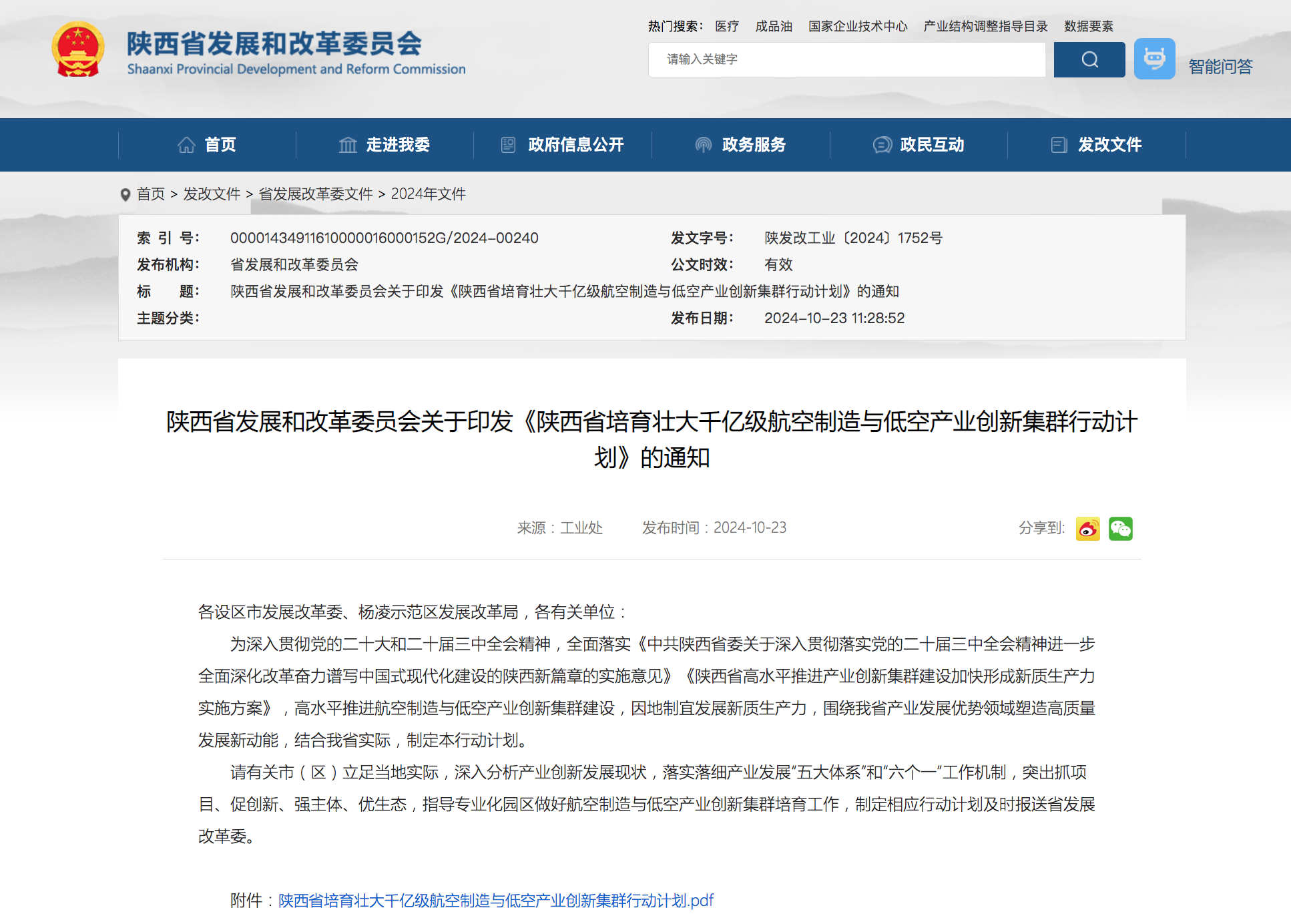Viewport: 1291px width, 924px height.
Task: Go to 省发展改革委文件 via breadcrumb
Action: tap(315, 194)
